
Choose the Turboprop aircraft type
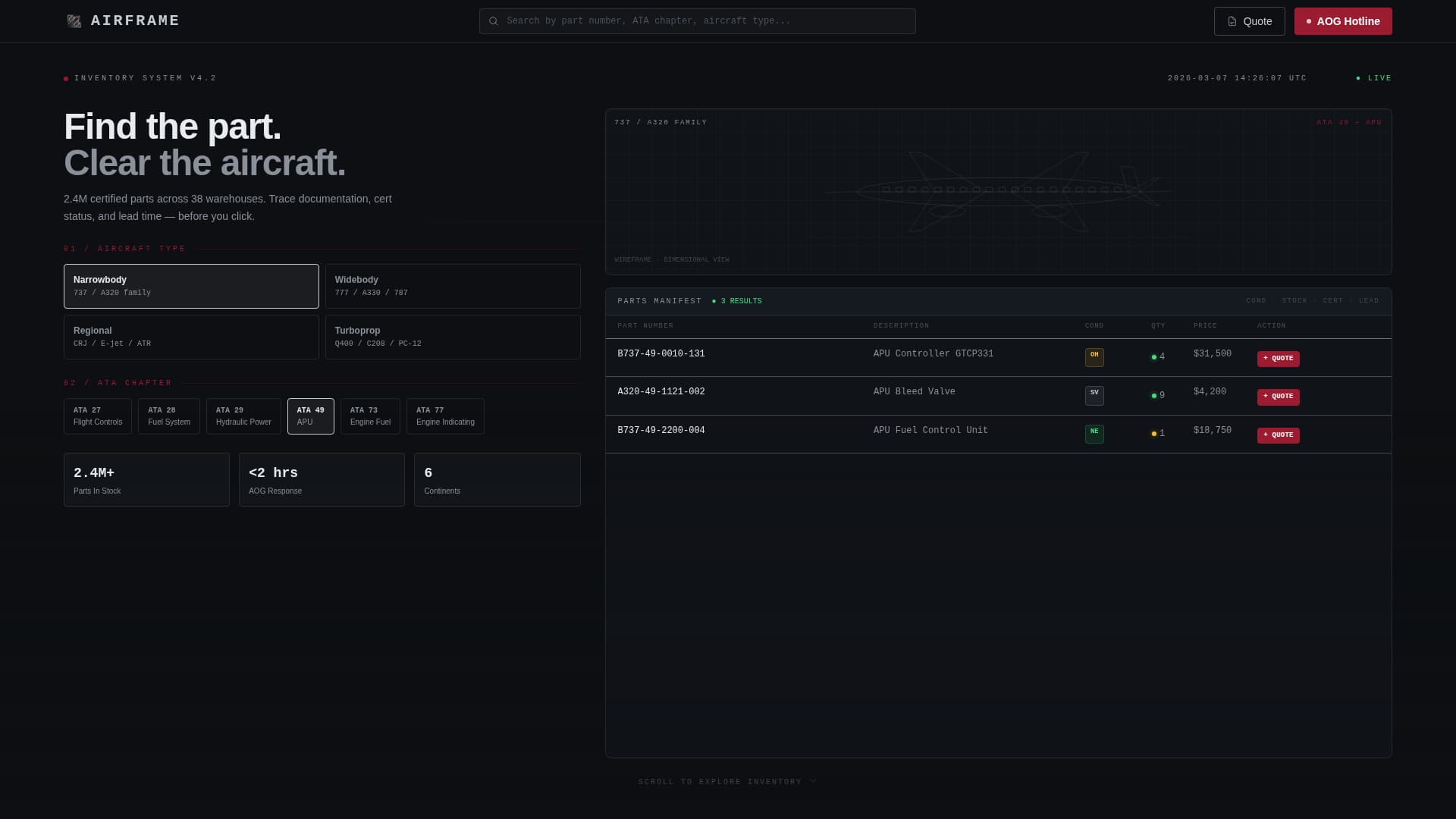[453, 337]
